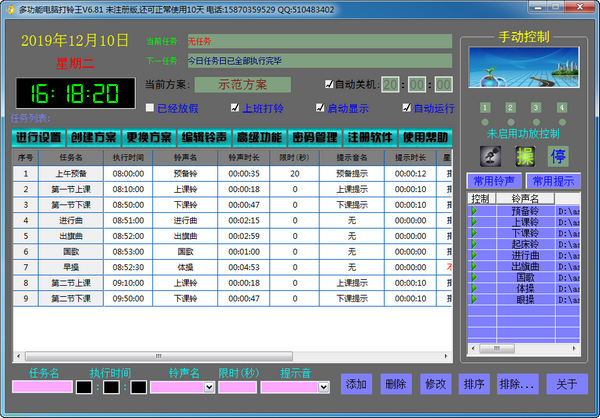
Task: Enable the 已经放假 holiday checkbox
Action: point(151,108)
